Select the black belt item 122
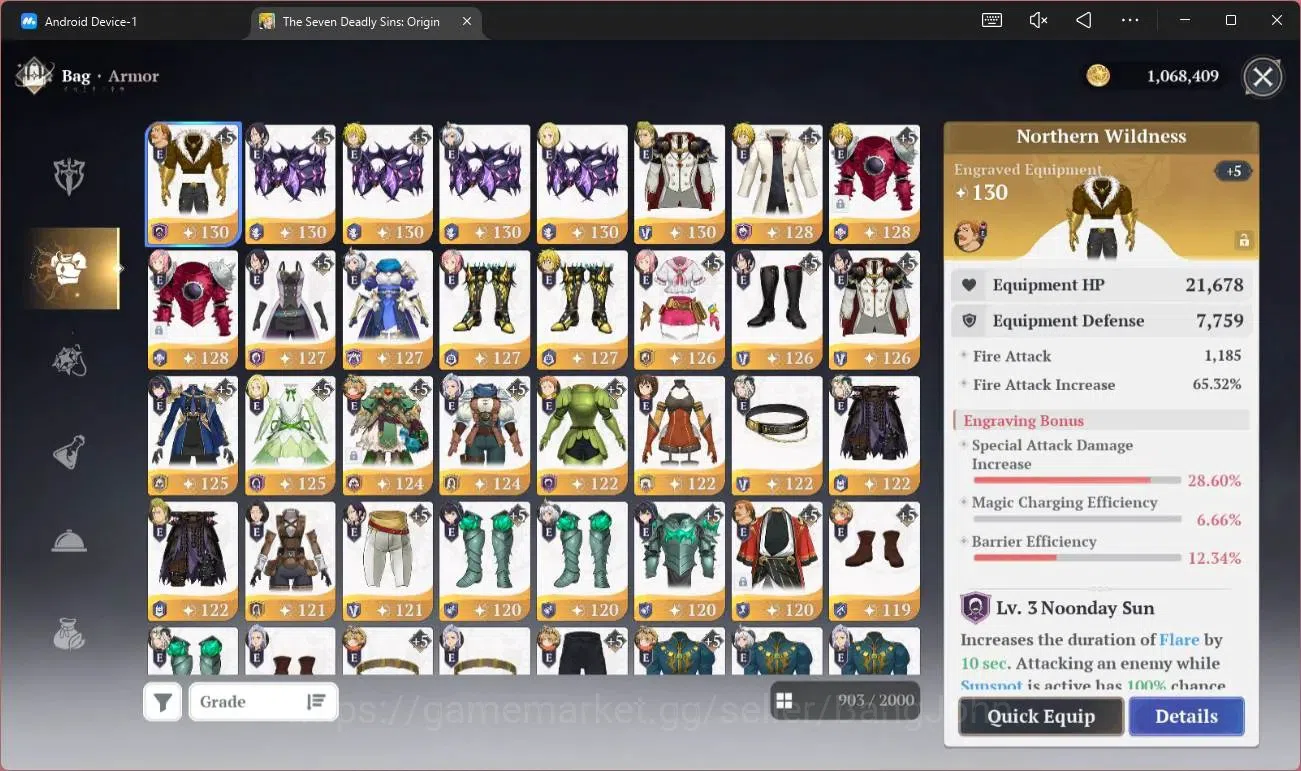 [x=777, y=436]
